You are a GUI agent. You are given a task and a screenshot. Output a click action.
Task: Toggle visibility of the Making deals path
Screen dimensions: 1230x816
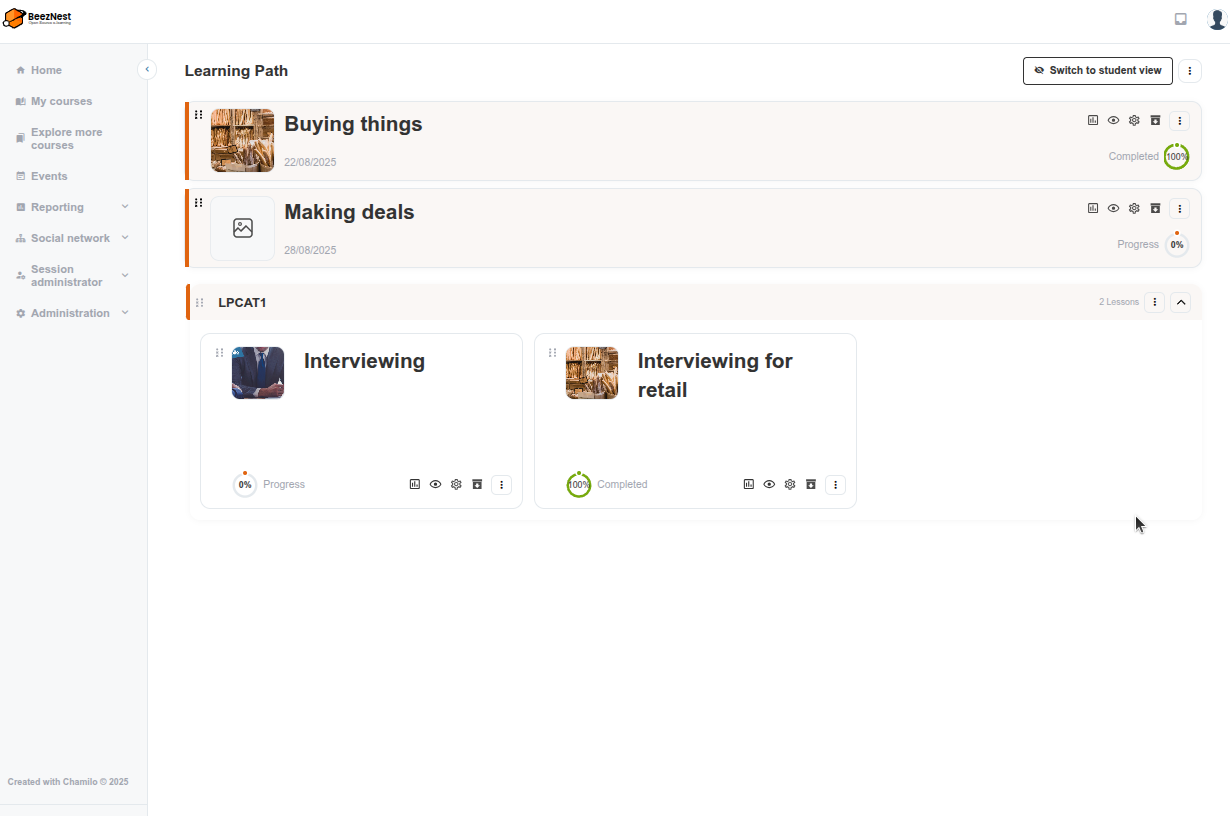pyautogui.click(x=1113, y=208)
